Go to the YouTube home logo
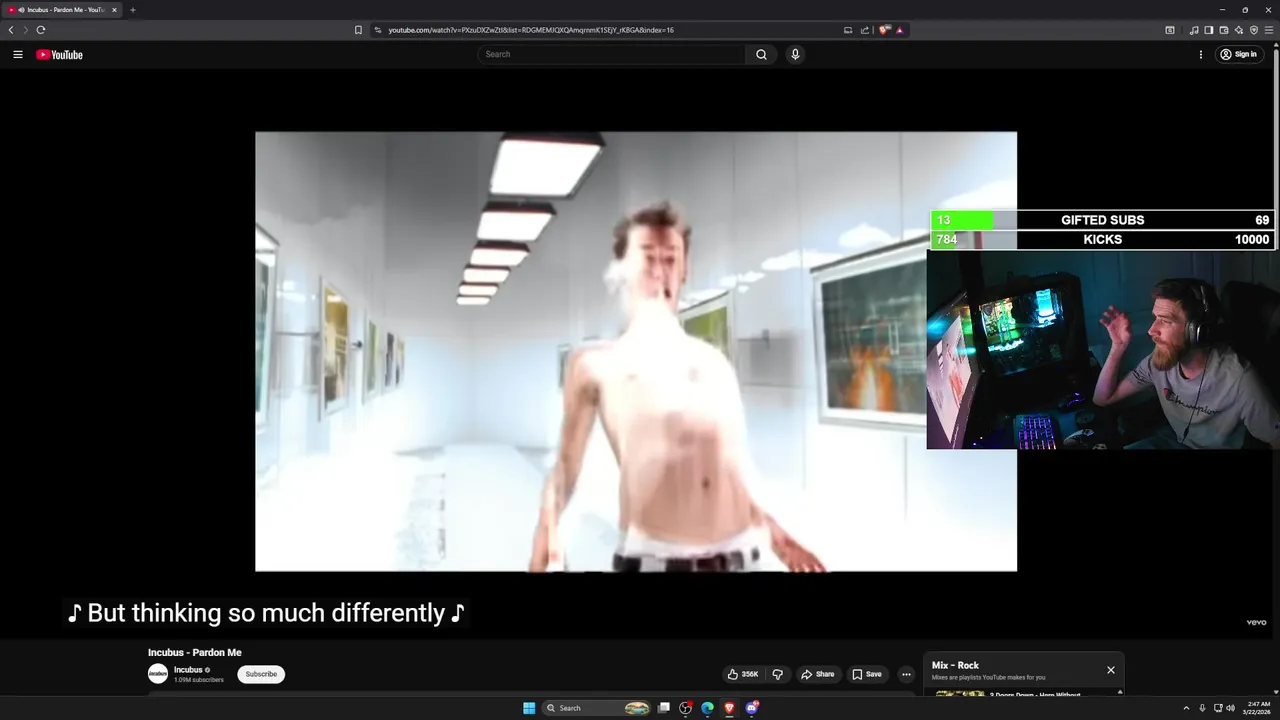The height and width of the screenshot is (720, 1280). [59, 55]
